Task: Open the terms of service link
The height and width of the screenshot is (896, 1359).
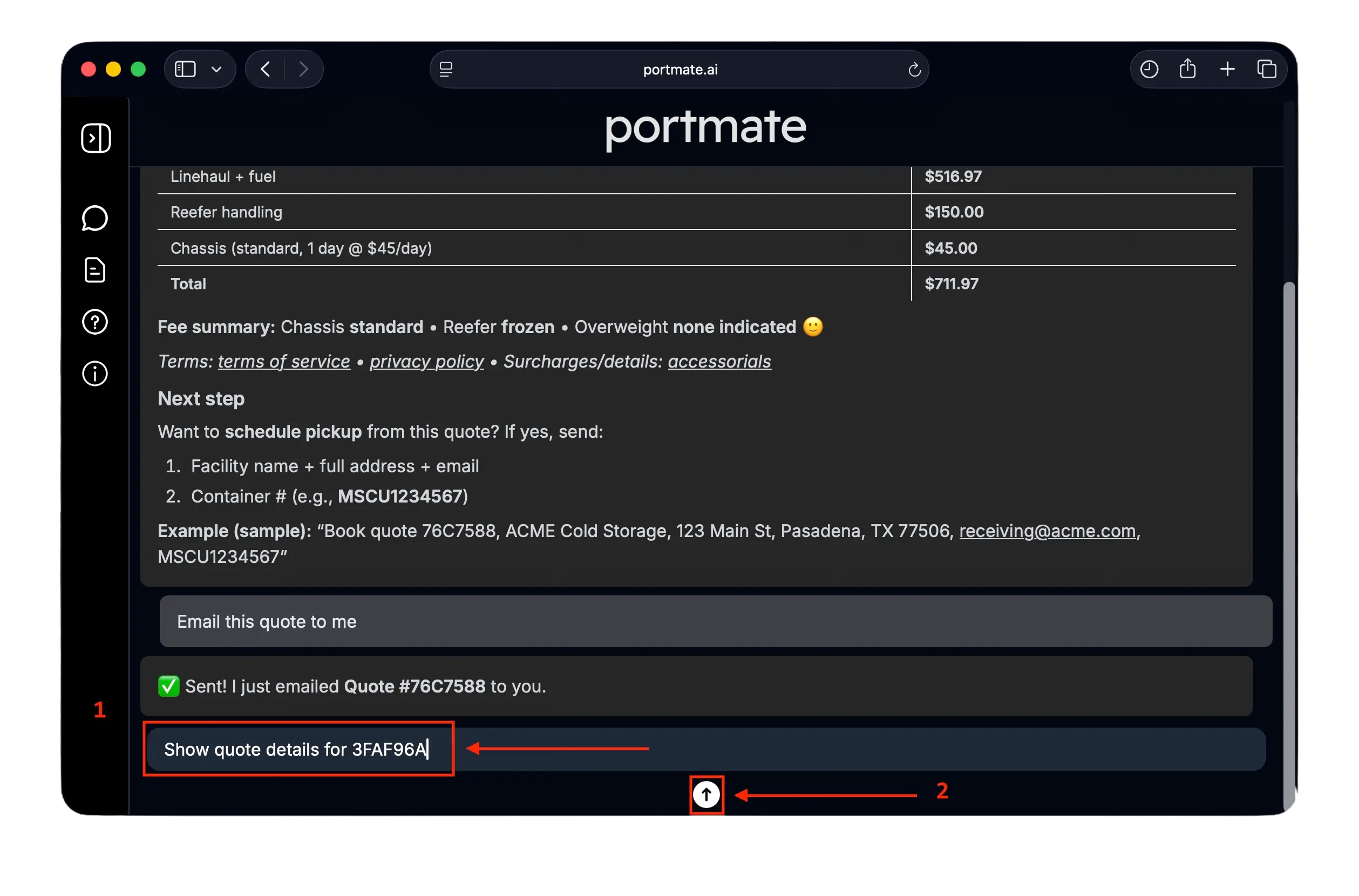Action: 284,361
